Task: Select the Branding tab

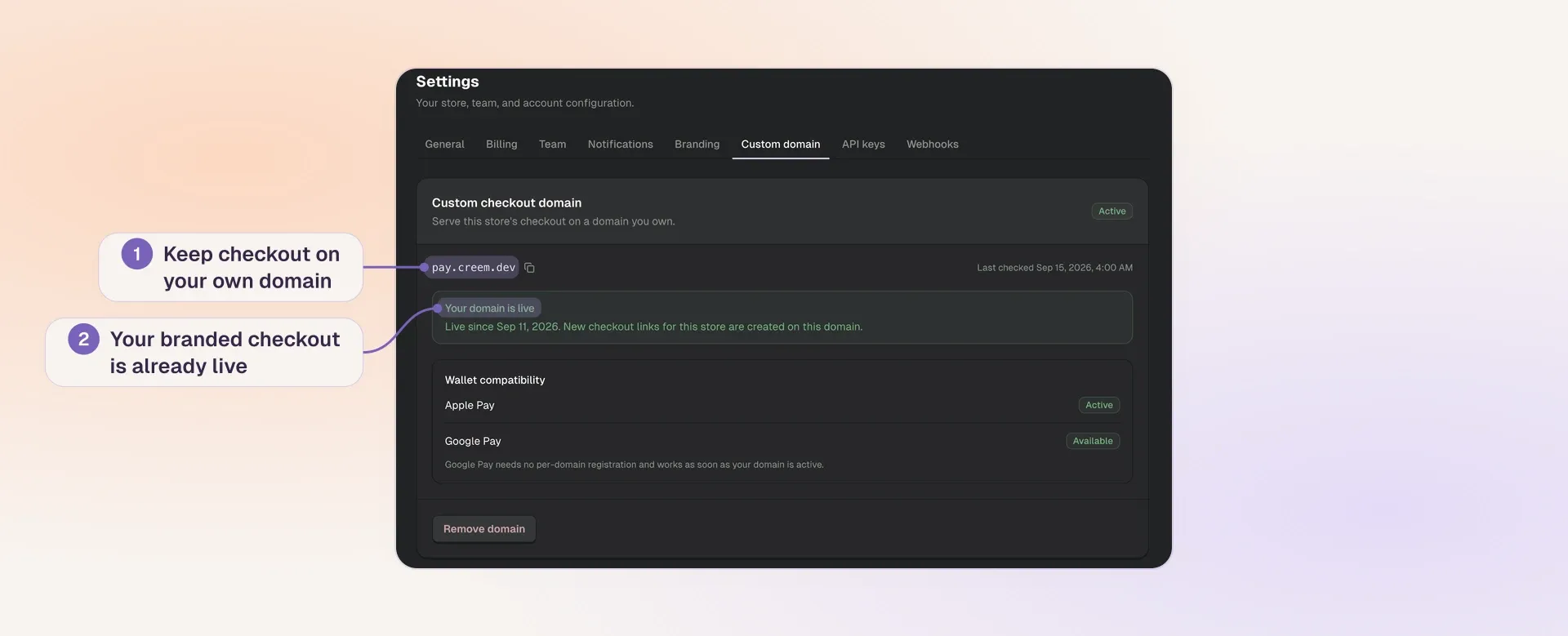Action: (697, 145)
